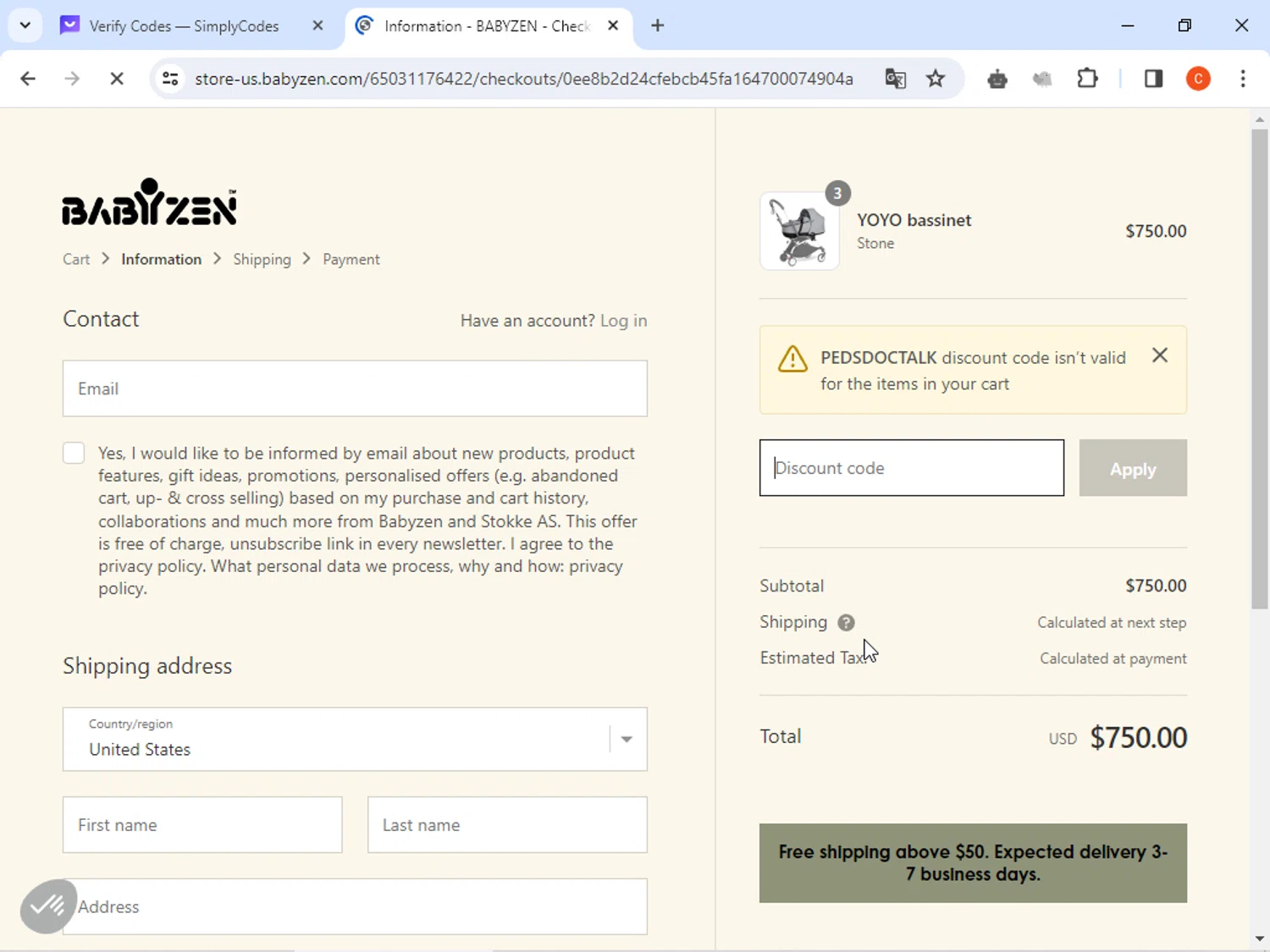
Task: Click the Payment breadcrumb step
Action: pyautogui.click(x=351, y=259)
